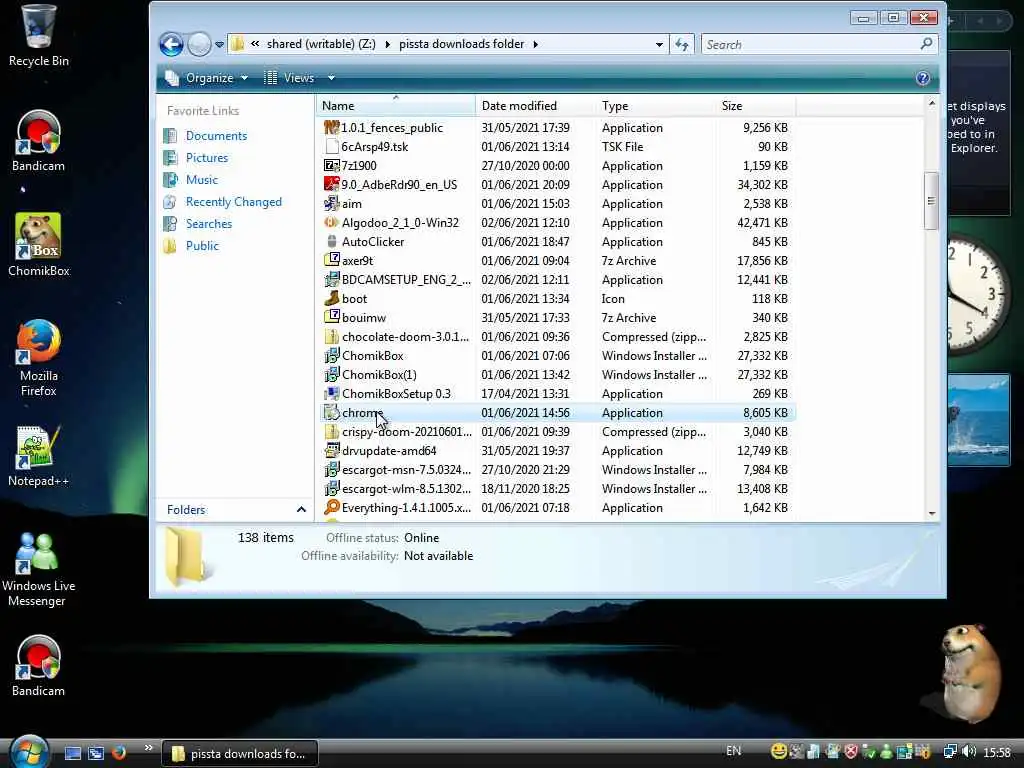Open Documents favorite link
This screenshot has height=768, width=1024.
pyautogui.click(x=216, y=136)
